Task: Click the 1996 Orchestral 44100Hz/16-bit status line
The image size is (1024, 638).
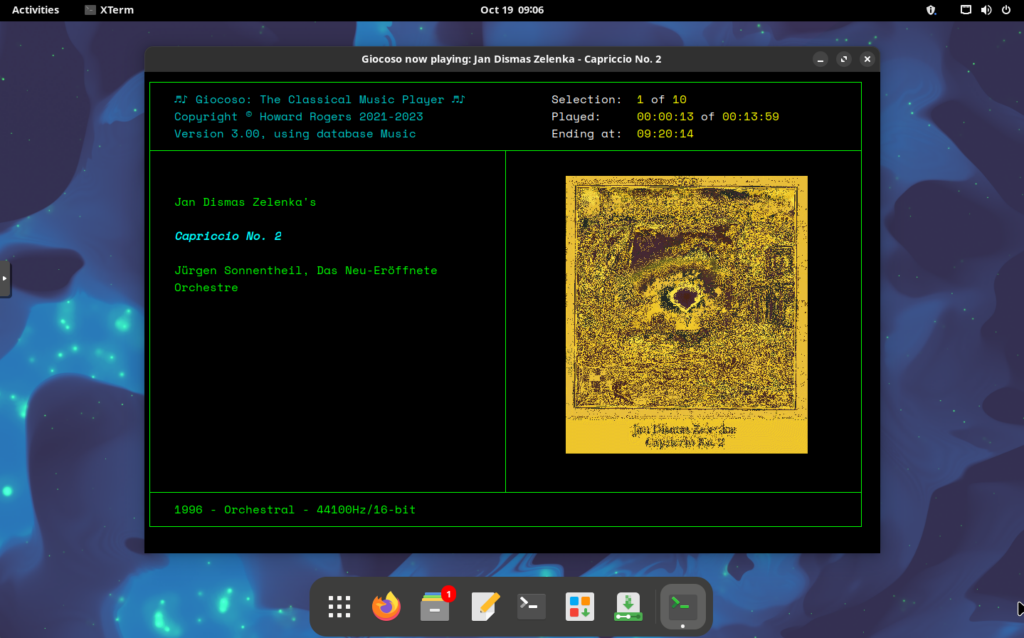Action: pyautogui.click(x=295, y=509)
